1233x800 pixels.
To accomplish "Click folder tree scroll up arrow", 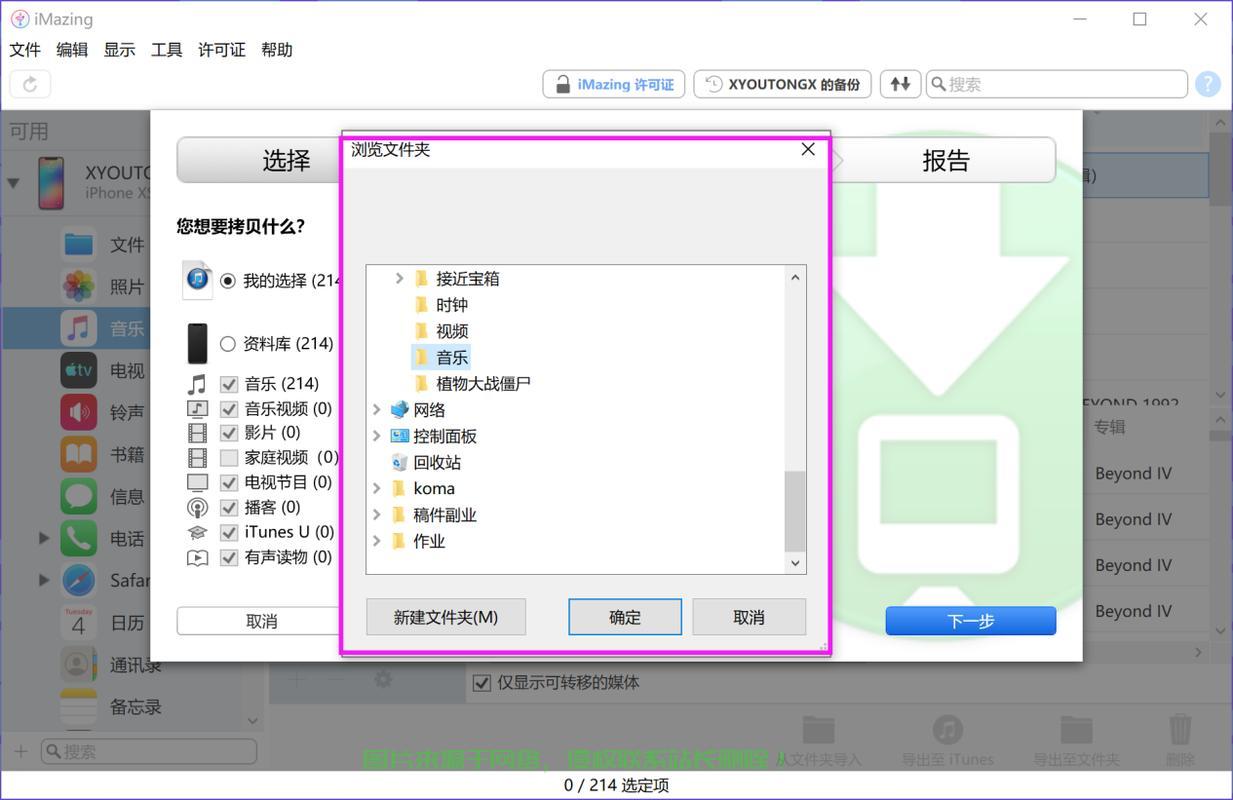I will 796,277.
